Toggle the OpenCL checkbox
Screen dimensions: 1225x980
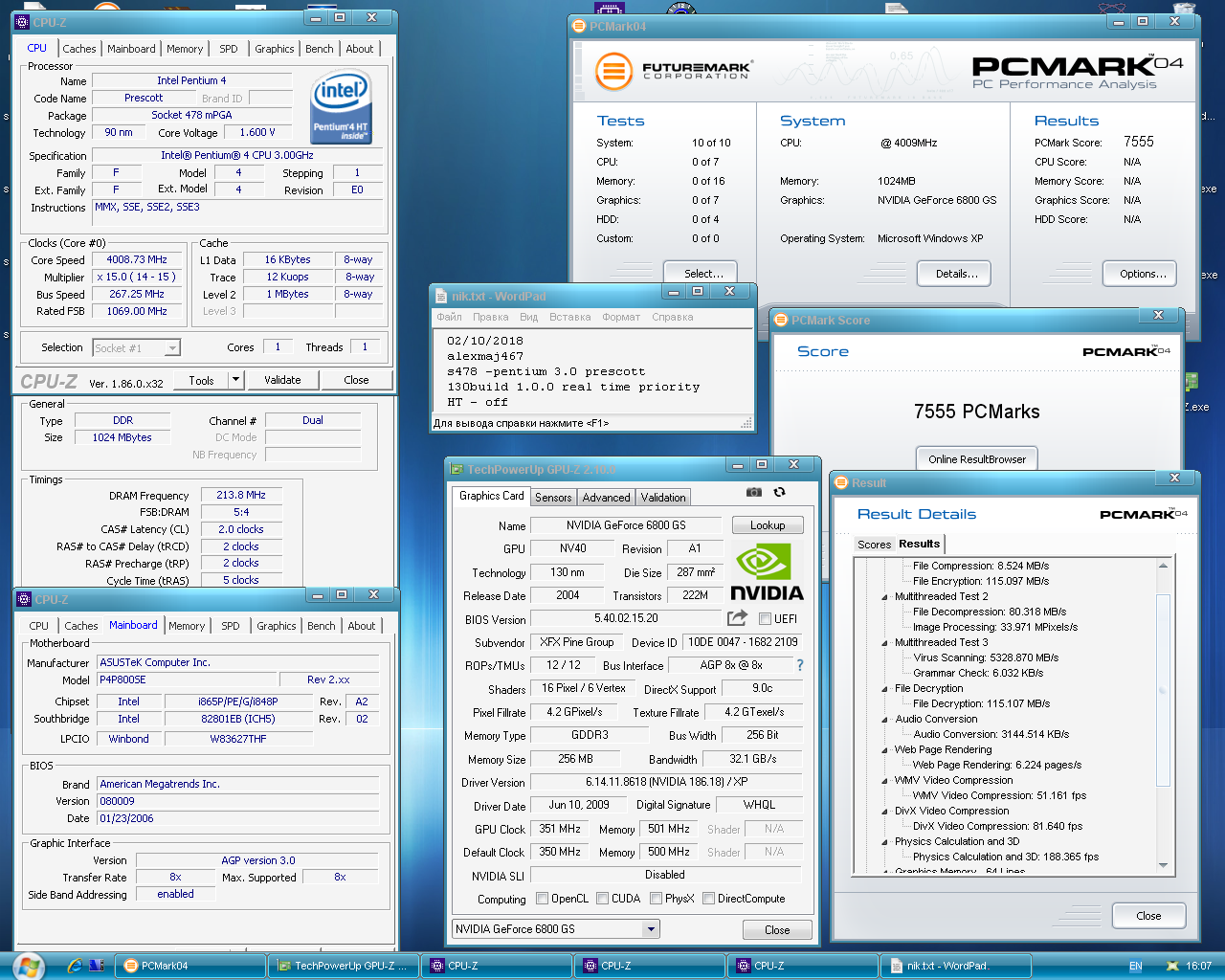pos(543,899)
